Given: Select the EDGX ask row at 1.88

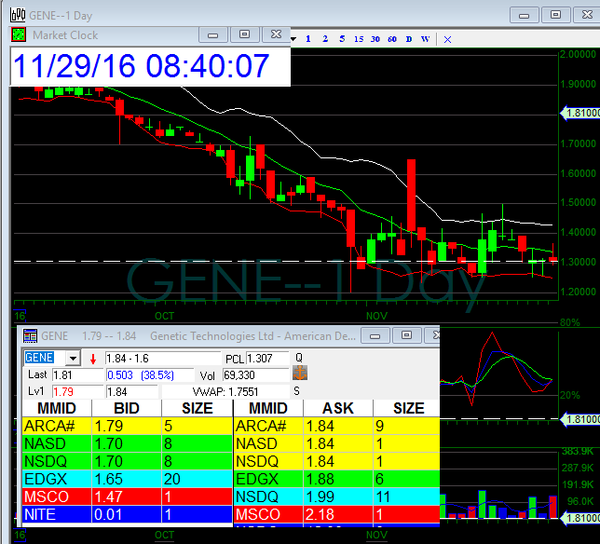Looking at the screenshot, I should click(x=336, y=478).
